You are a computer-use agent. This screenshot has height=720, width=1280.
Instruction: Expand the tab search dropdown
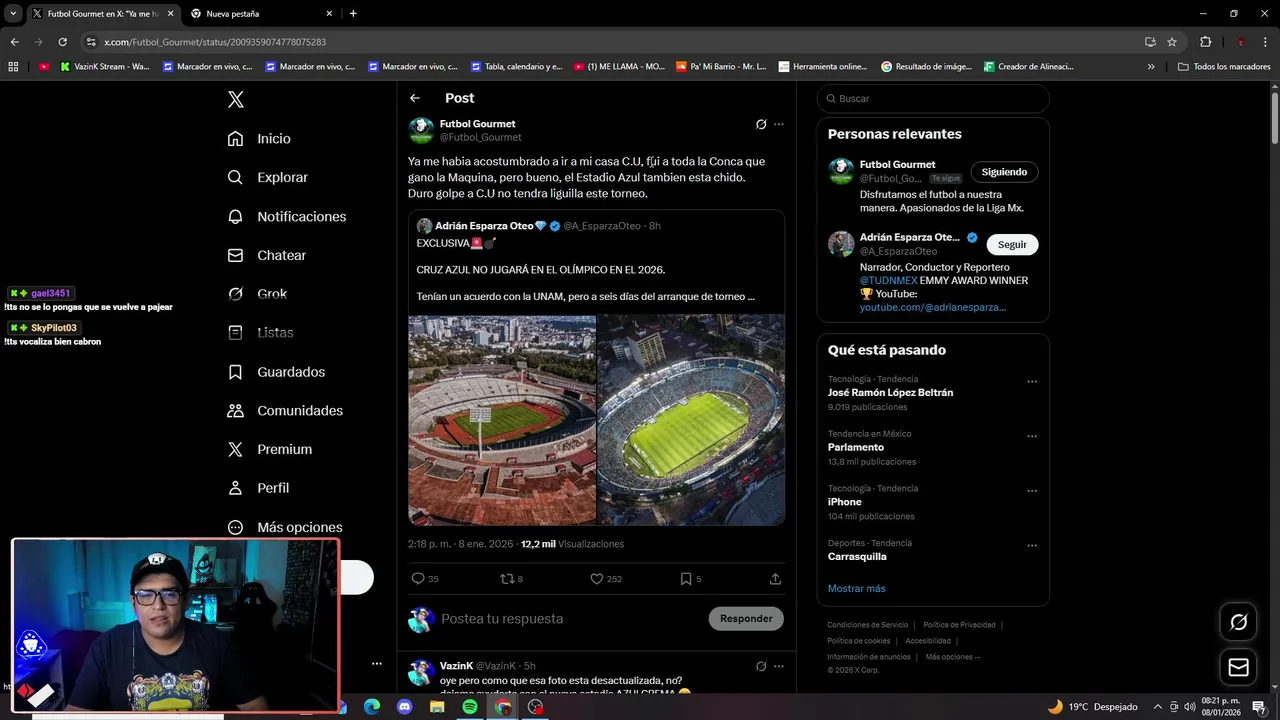pos(13,14)
